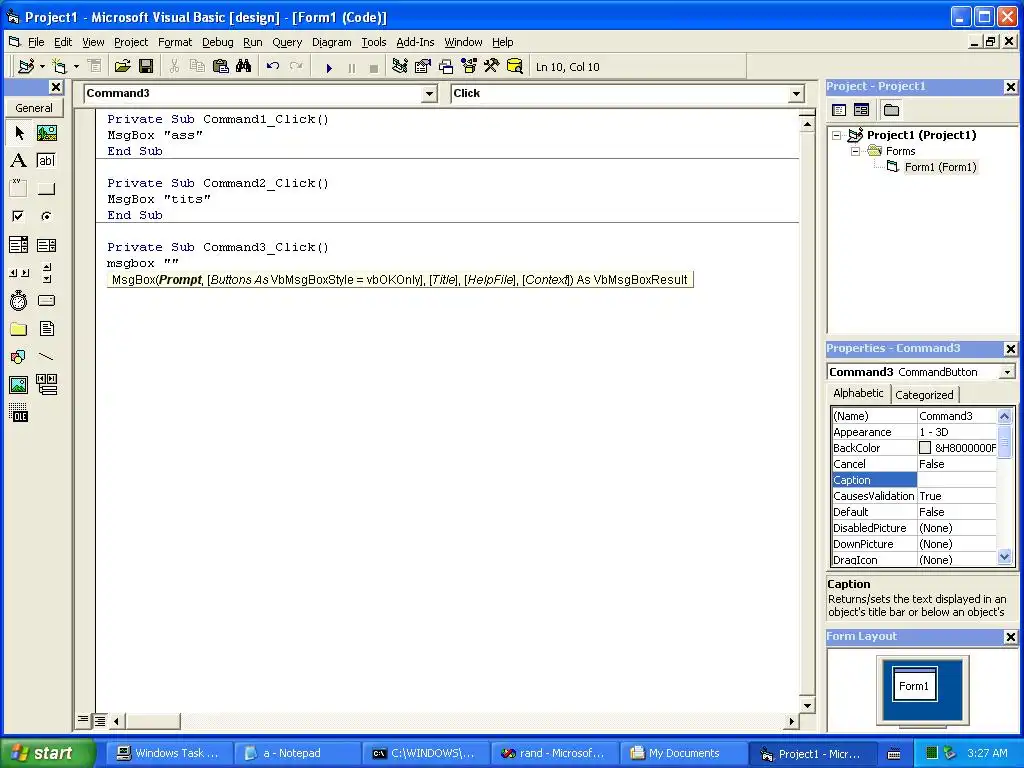Open the Tools menu
This screenshot has height=768, width=1024.
coord(374,42)
